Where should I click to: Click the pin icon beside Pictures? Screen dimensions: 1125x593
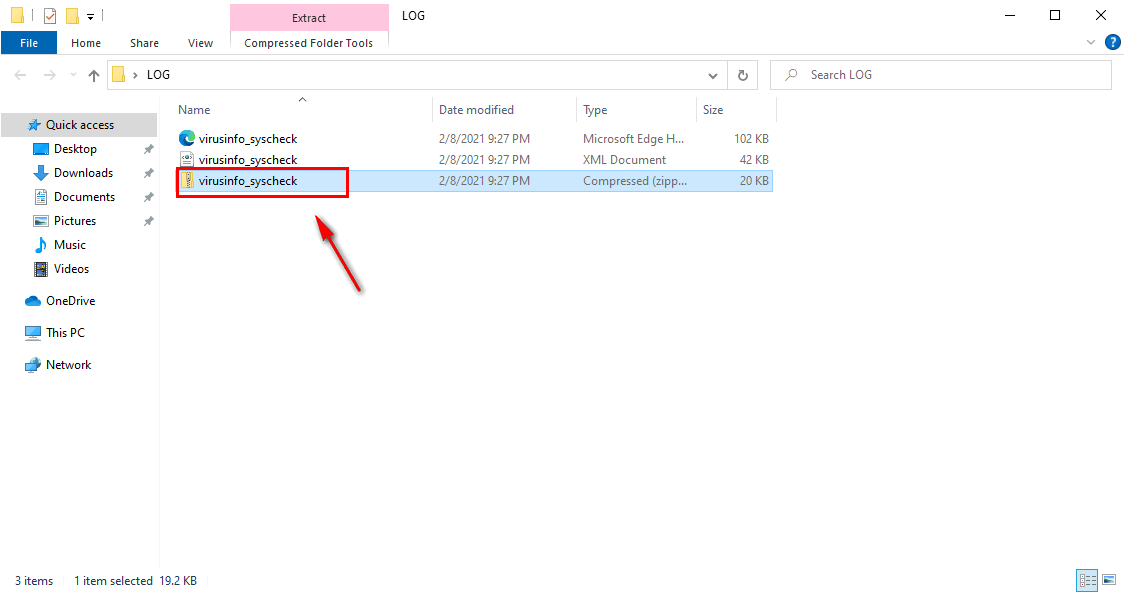pyautogui.click(x=149, y=221)
